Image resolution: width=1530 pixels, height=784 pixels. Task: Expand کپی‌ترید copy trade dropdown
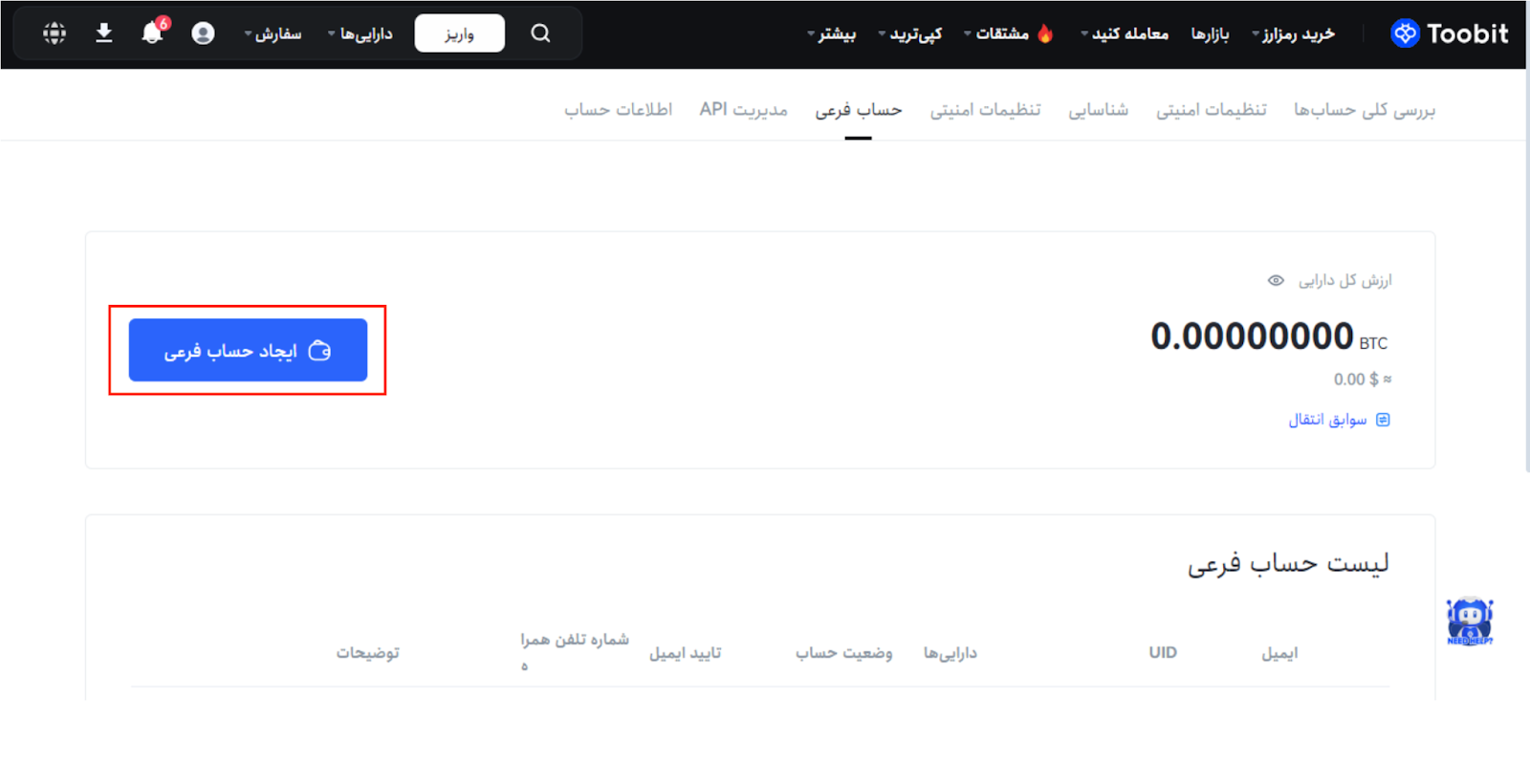tap(910, 33)
